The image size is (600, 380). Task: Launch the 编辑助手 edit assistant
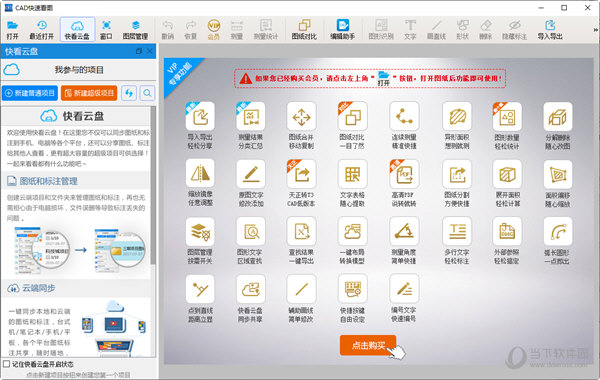[342, 30]
